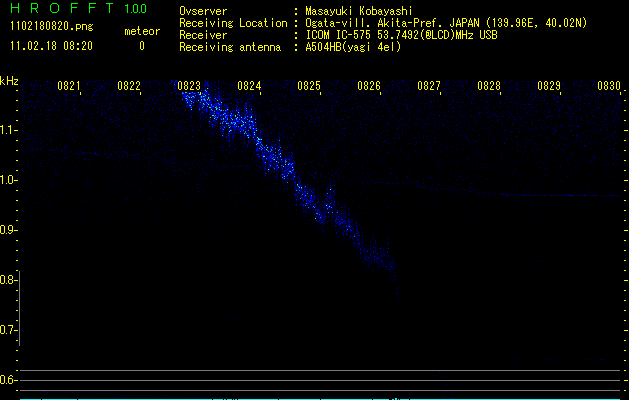
Task: Click time marker 0822
Action: 129,86
